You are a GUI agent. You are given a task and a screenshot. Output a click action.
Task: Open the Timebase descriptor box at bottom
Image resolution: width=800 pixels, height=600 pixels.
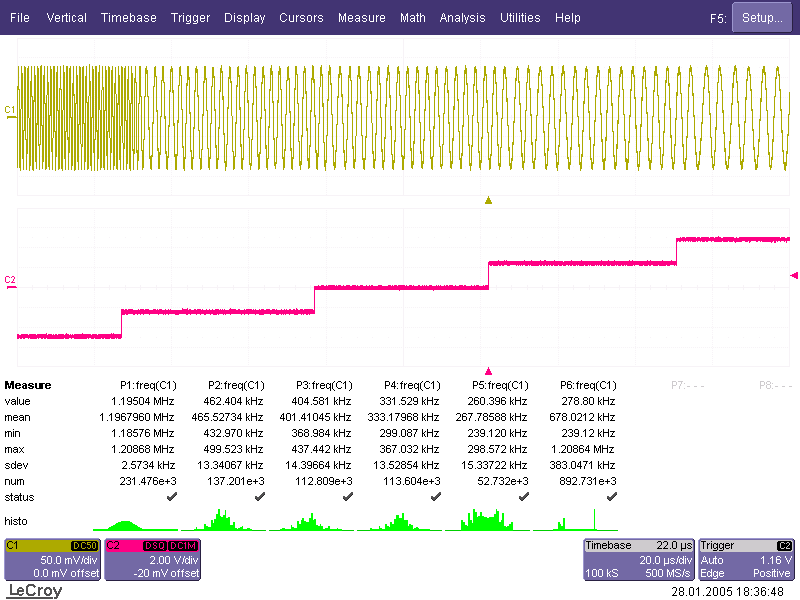point(638,559)
